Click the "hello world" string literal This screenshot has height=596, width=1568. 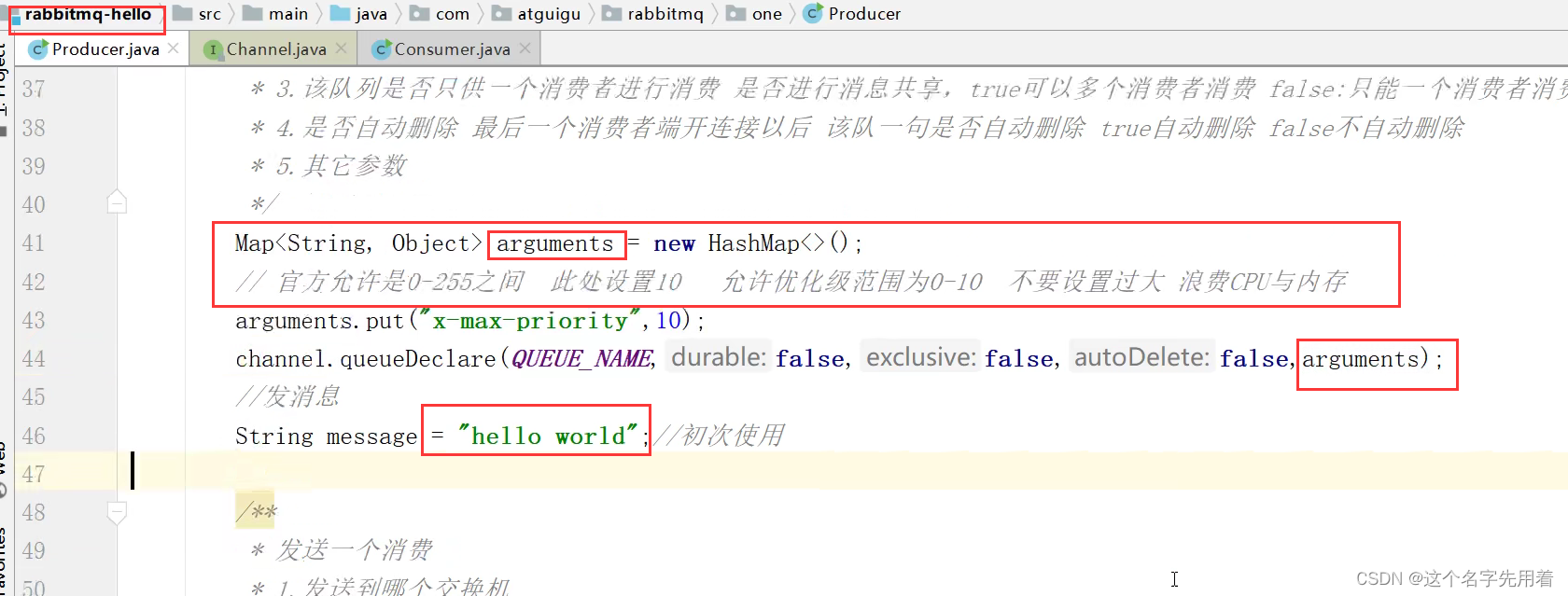click(x=547, y=437)
